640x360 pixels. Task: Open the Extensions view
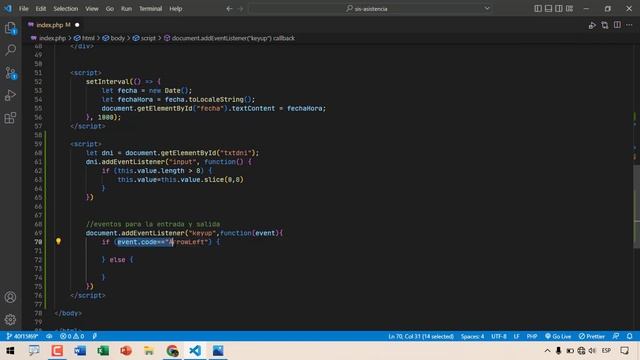coord(11,118)
